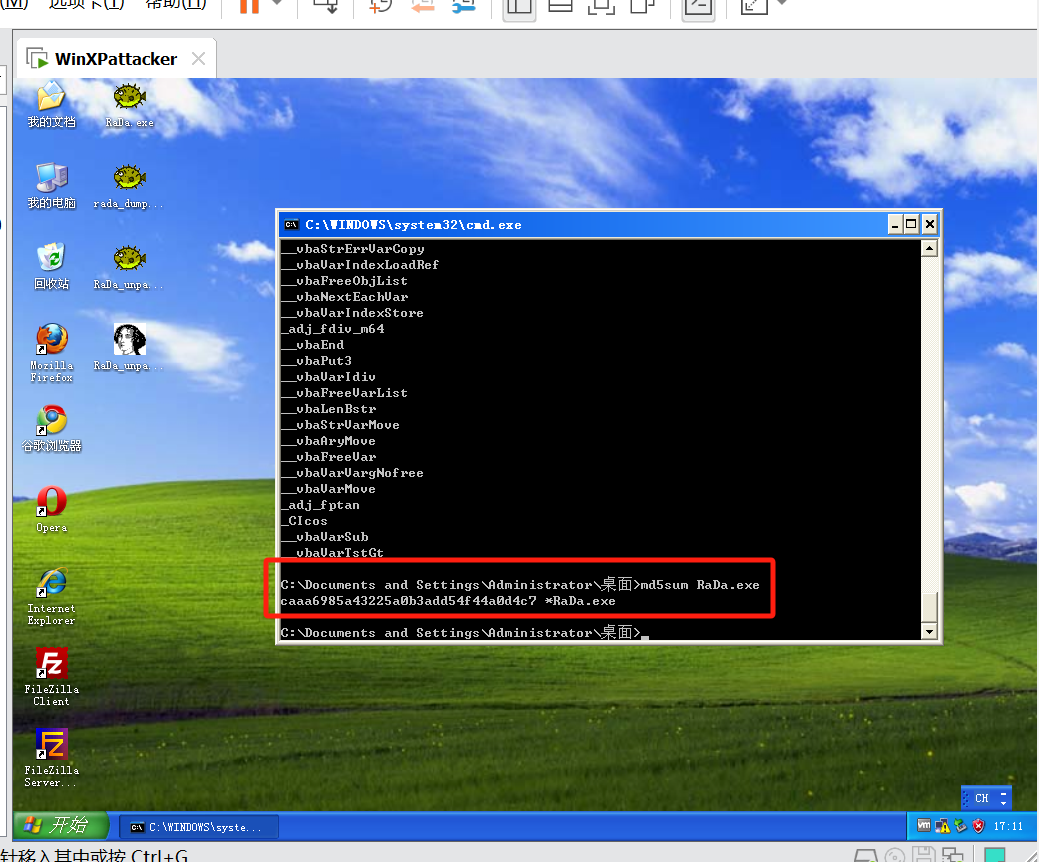
Task: Click the cmd window scrollbar thumb
Action: coord(929,606)
